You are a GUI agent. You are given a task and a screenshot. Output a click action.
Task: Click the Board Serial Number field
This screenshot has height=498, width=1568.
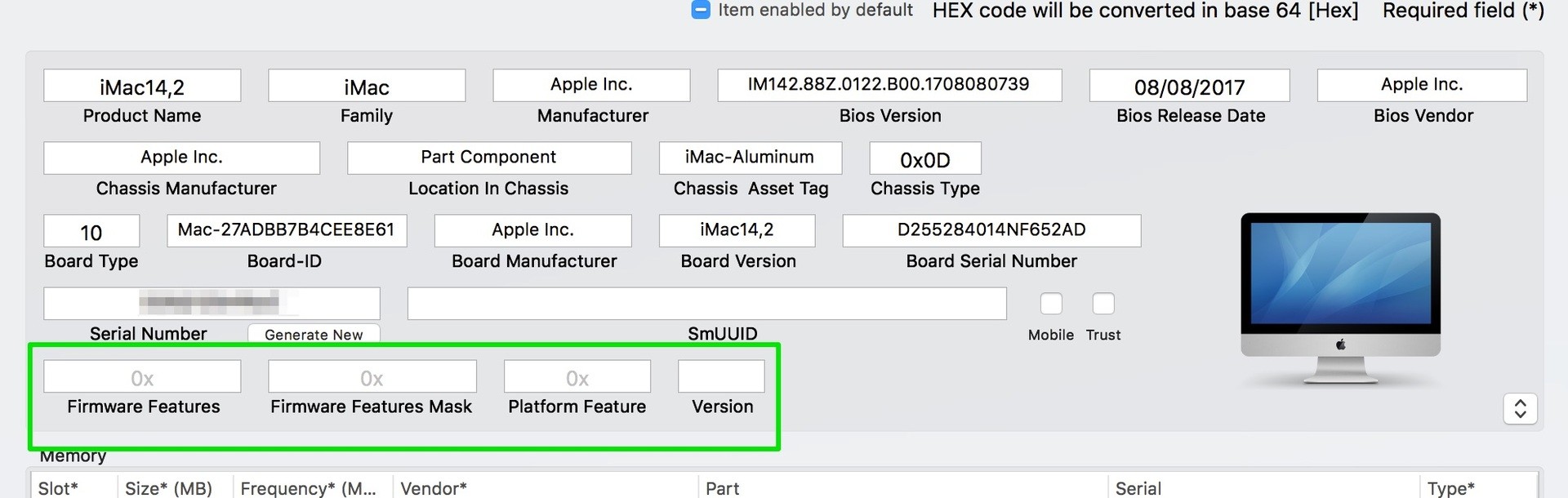coord(991,230)
